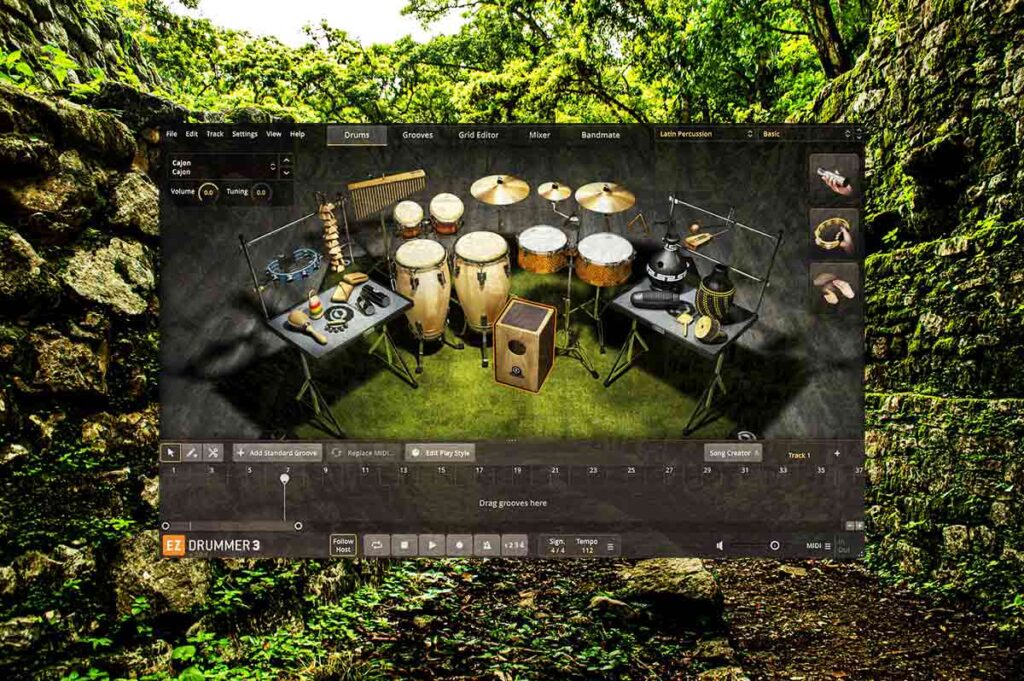The height and width of the screenshot is (681, 1024).
Task: Click the chimes bar instrument
Action: tap(387, 193)
